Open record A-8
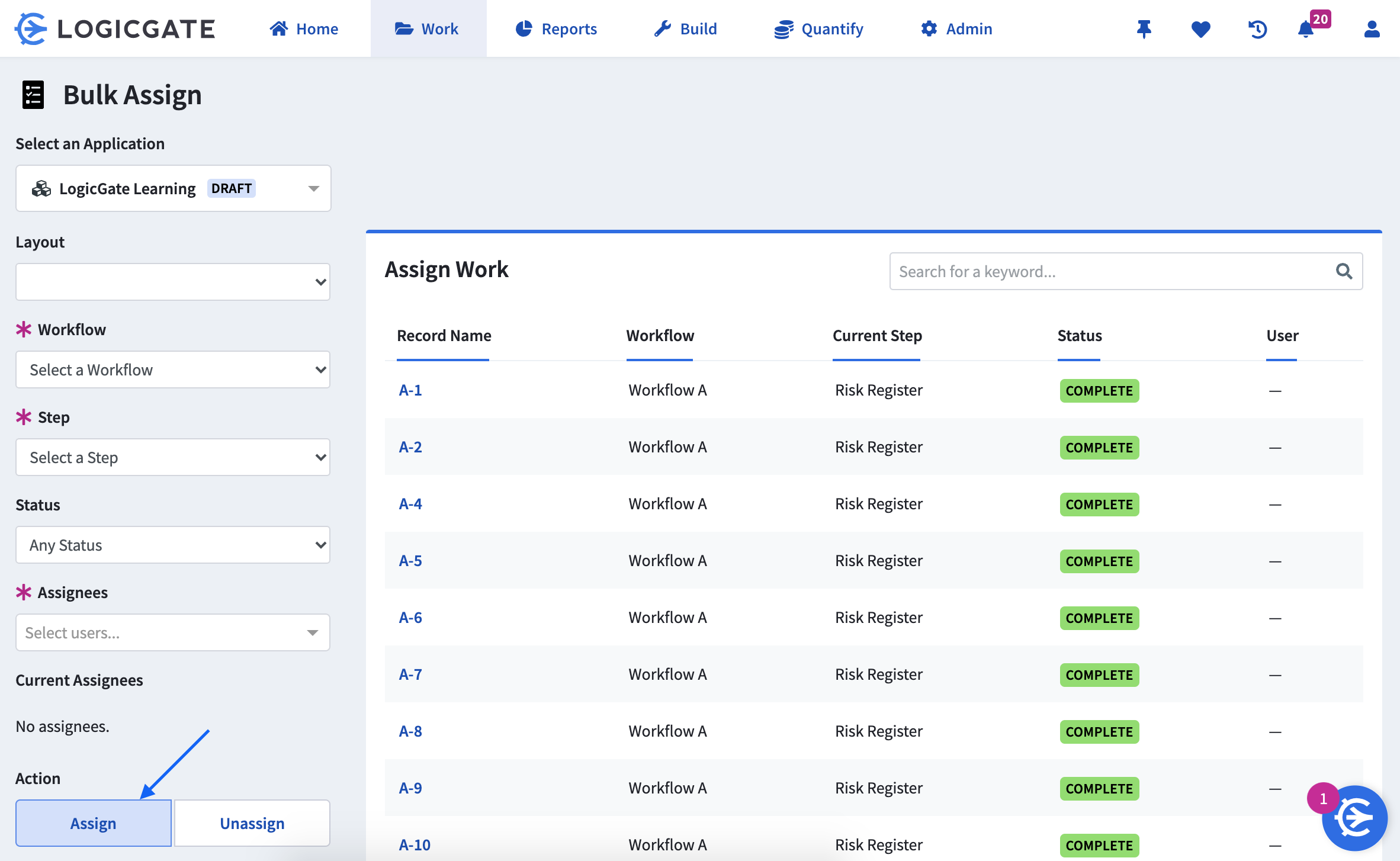The width and height of the screenshot is (1400, 861). (410, 731)
